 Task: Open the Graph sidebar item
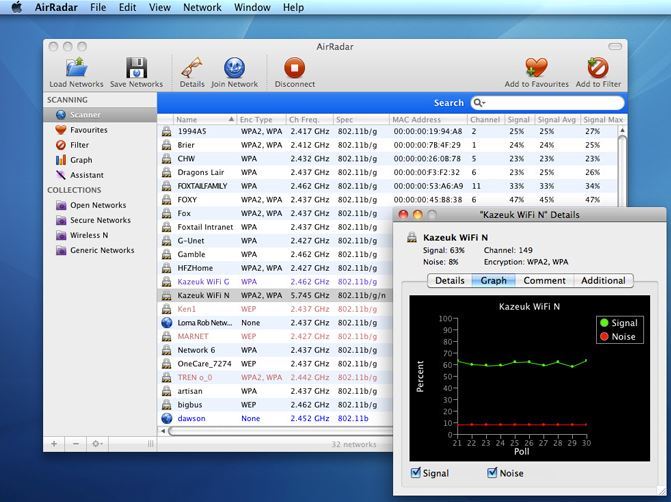(100, 160)
